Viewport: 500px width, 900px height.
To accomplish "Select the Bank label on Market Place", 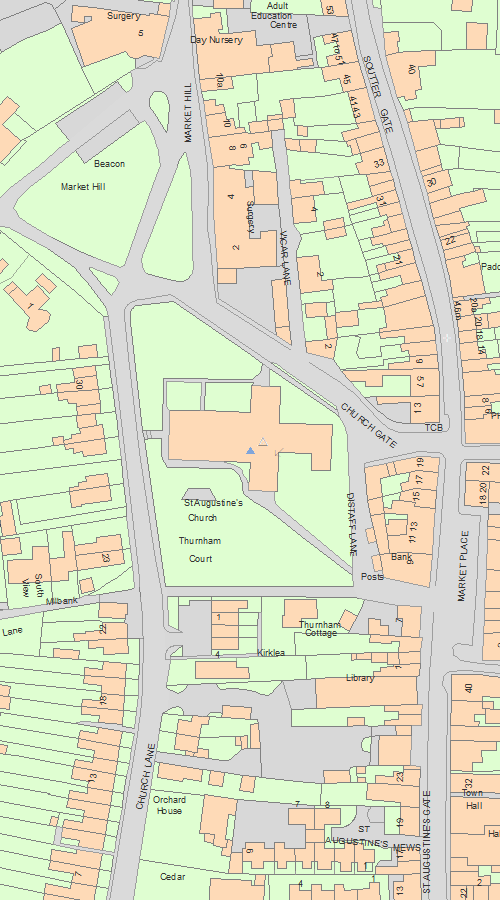I will 402,557.
